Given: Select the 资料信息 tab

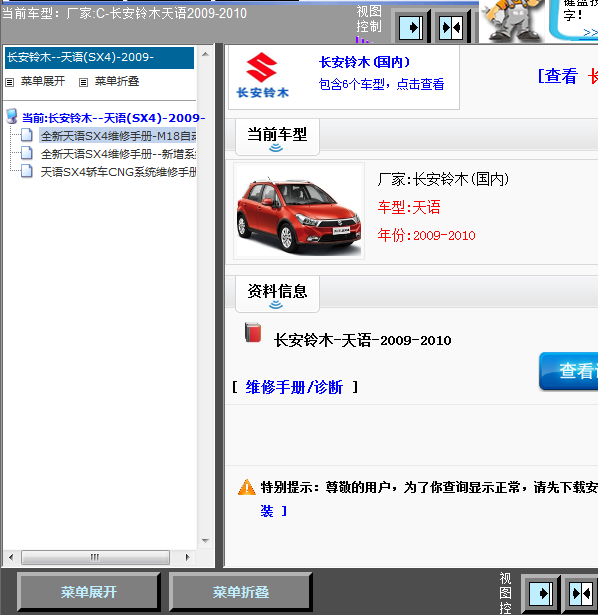Looking at the screenshot, I should 277,294.
